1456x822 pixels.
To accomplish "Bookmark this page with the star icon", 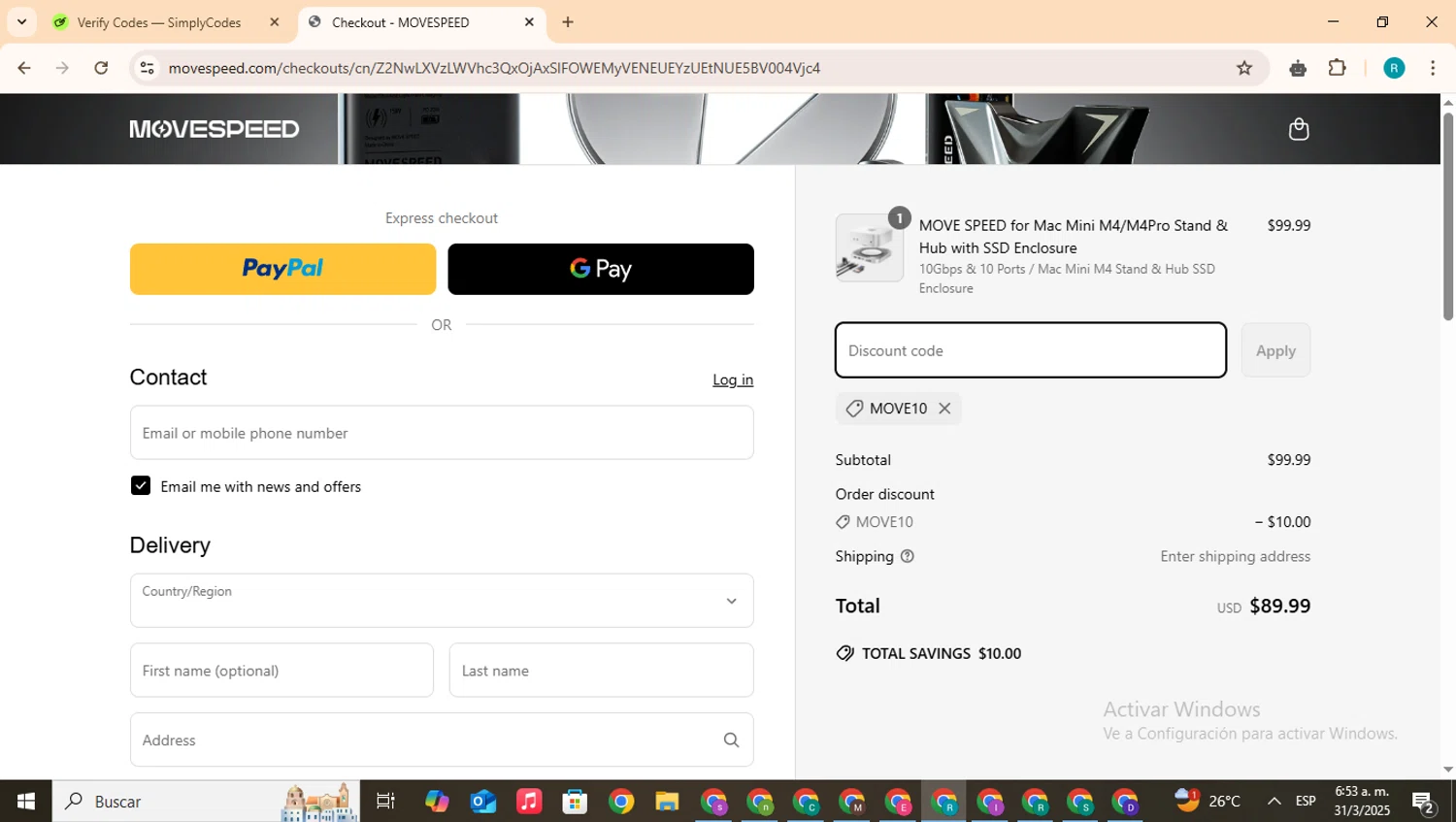I will point(1244,68).
